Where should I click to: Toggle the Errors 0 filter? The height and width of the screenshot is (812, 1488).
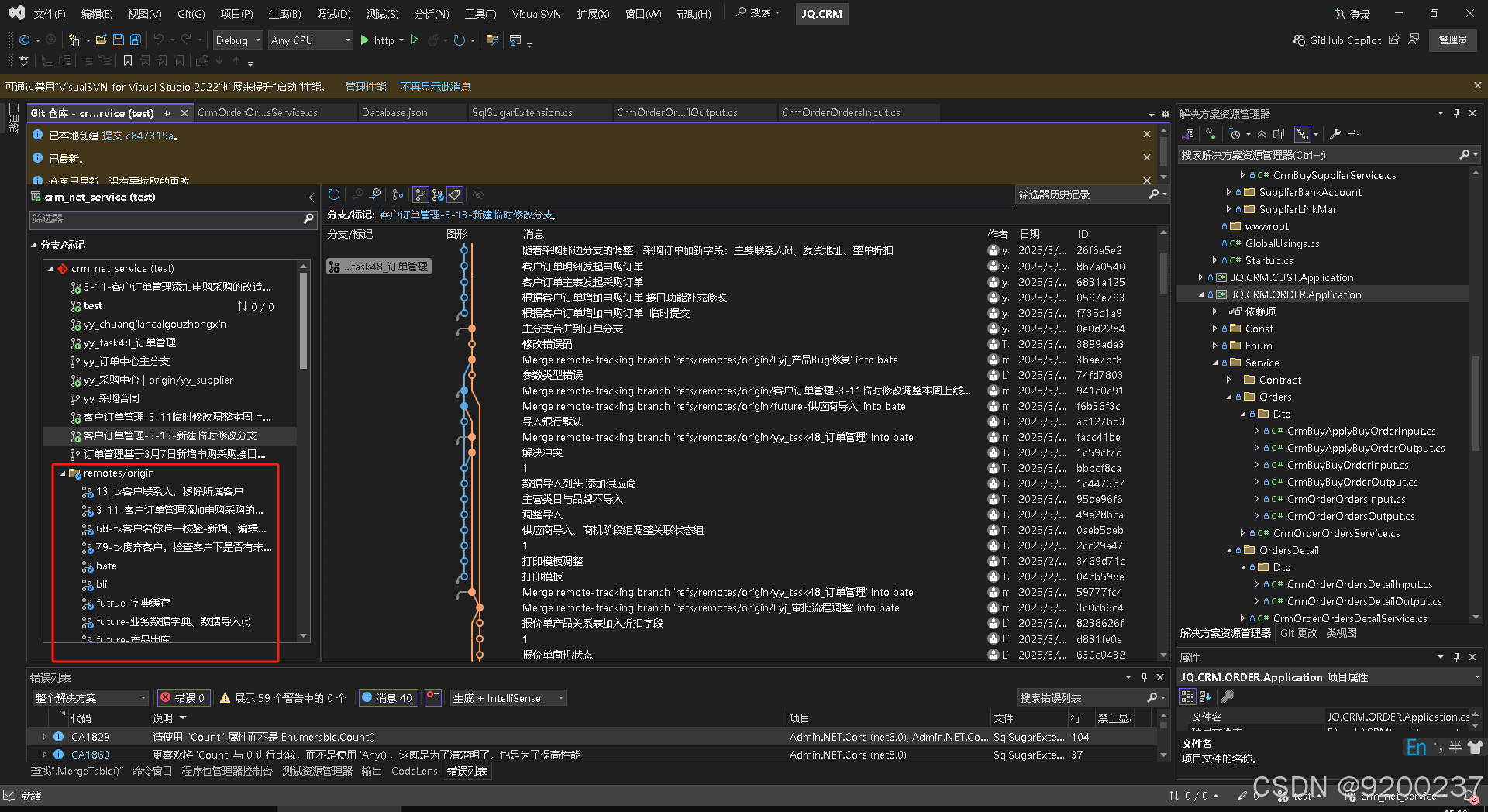[x=183, y=698]
